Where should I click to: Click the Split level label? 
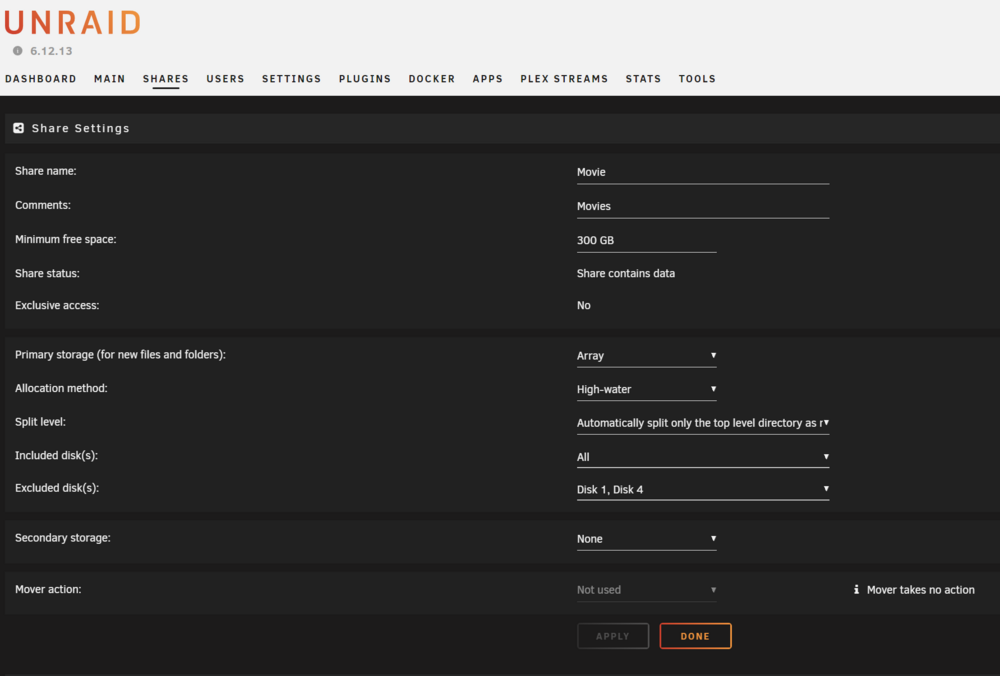click(40, 422)
